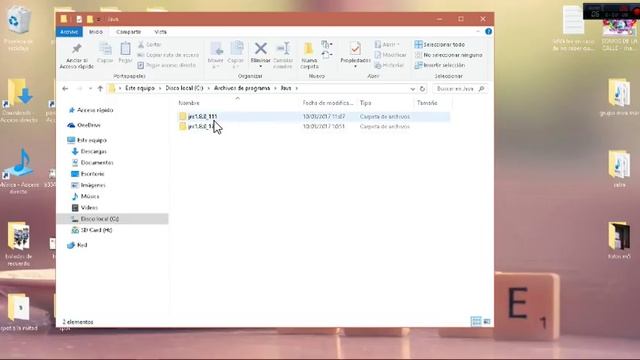Go back with the left navigation arrow
This screenshot has width=640, height=360.
(65, 89)
